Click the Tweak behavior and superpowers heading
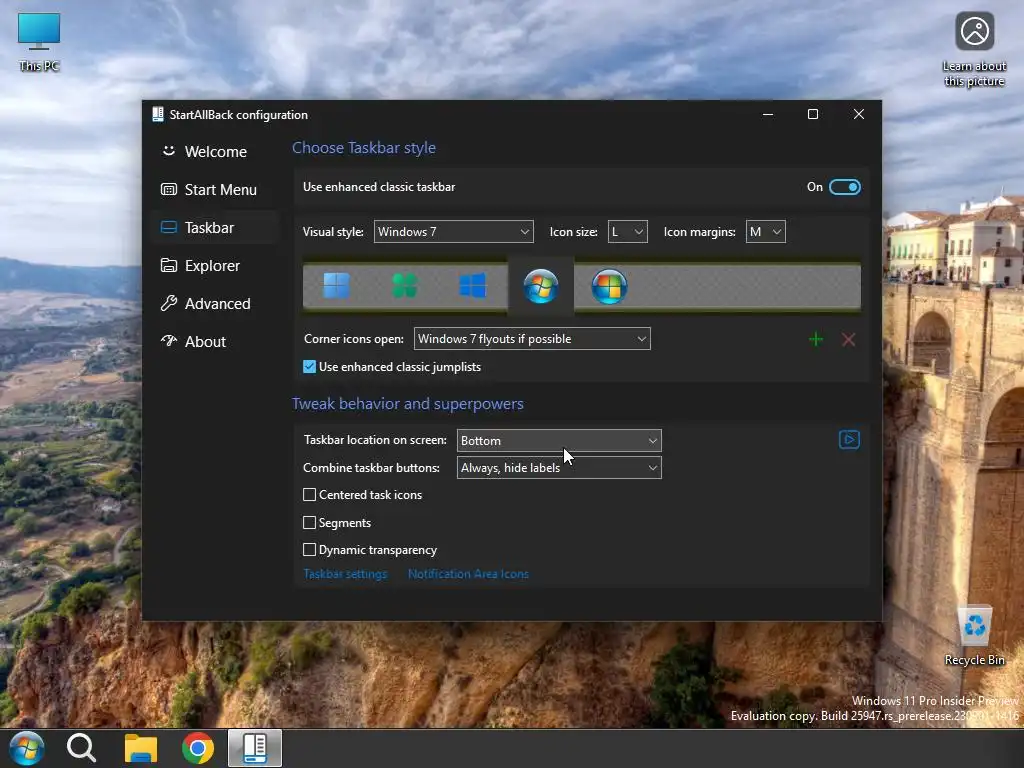1024x768 pixels. 408,404
